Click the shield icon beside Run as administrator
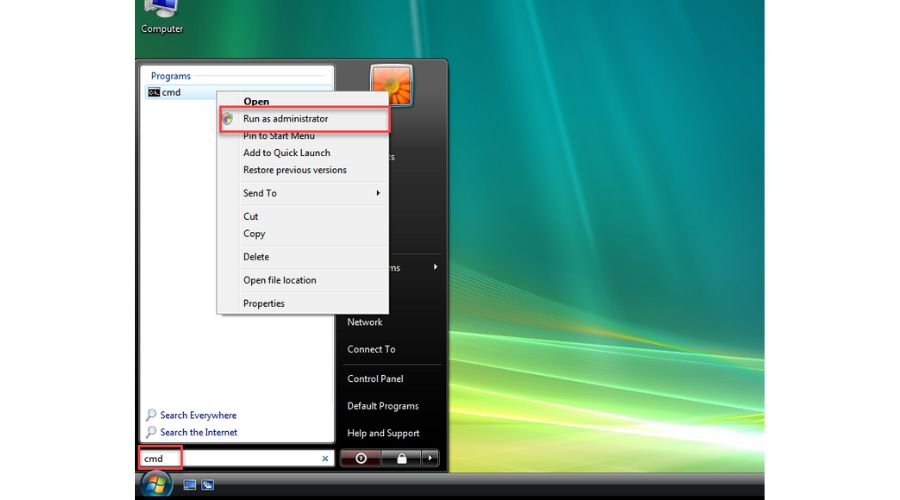The width and height of the screenshot is (900, 500). [x=228, y=119]
